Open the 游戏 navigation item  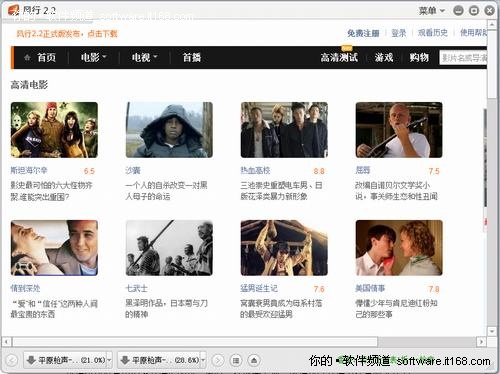[x=384, y=57]
